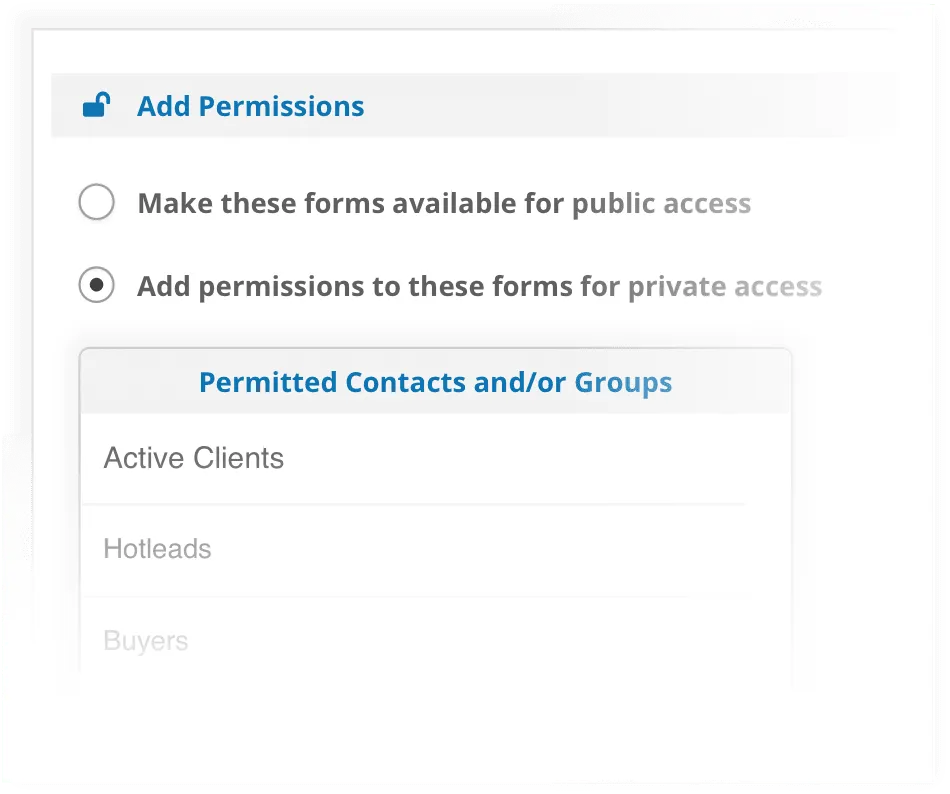This screenshot has height=794, width=950.
Task: Click the Add Permissions heading text
Action: coord(250,106)
